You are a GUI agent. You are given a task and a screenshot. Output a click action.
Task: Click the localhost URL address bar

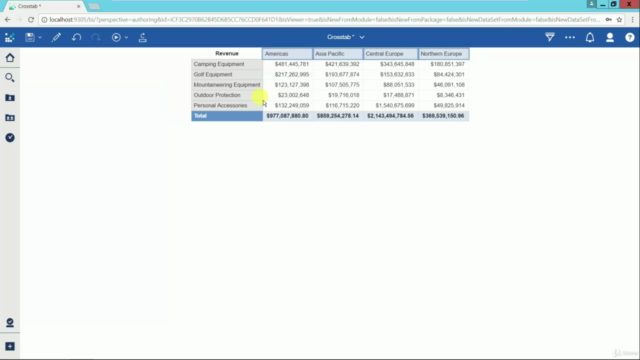[324, 20]
